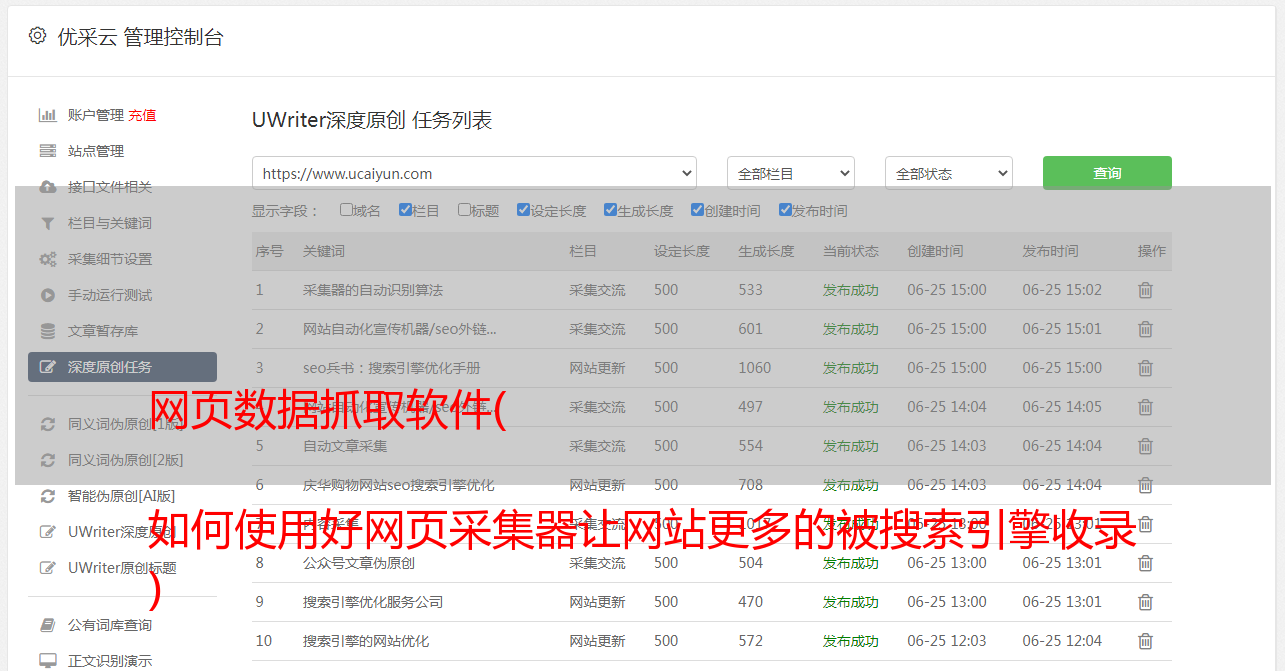1285x671 pixels.
Task: Uncheck the 发布时间 checkbox
Action: 785,210
